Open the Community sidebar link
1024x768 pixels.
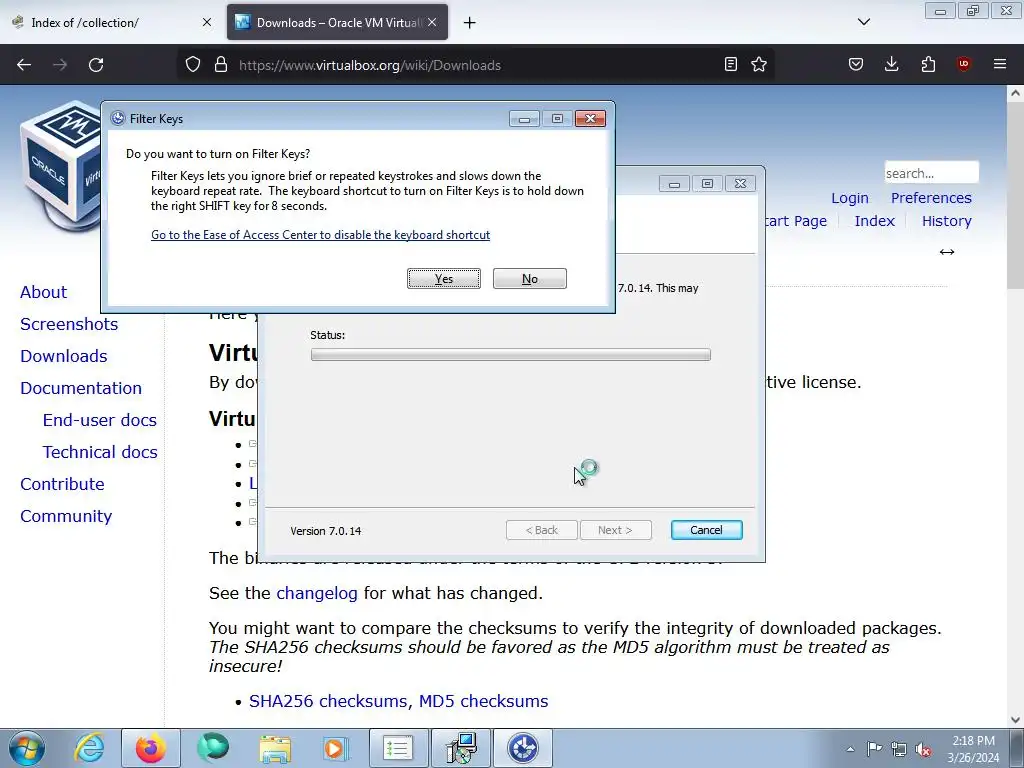(66, 516)
